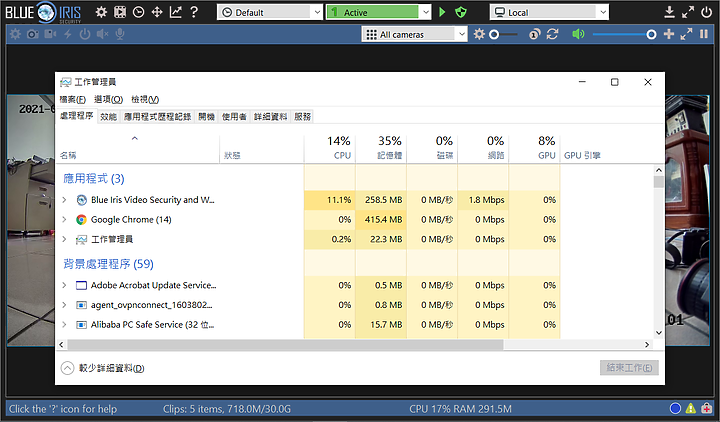Open camera properties gear in camera toolbar
This screenshot has width=720, height=422.
click(15, 34)
